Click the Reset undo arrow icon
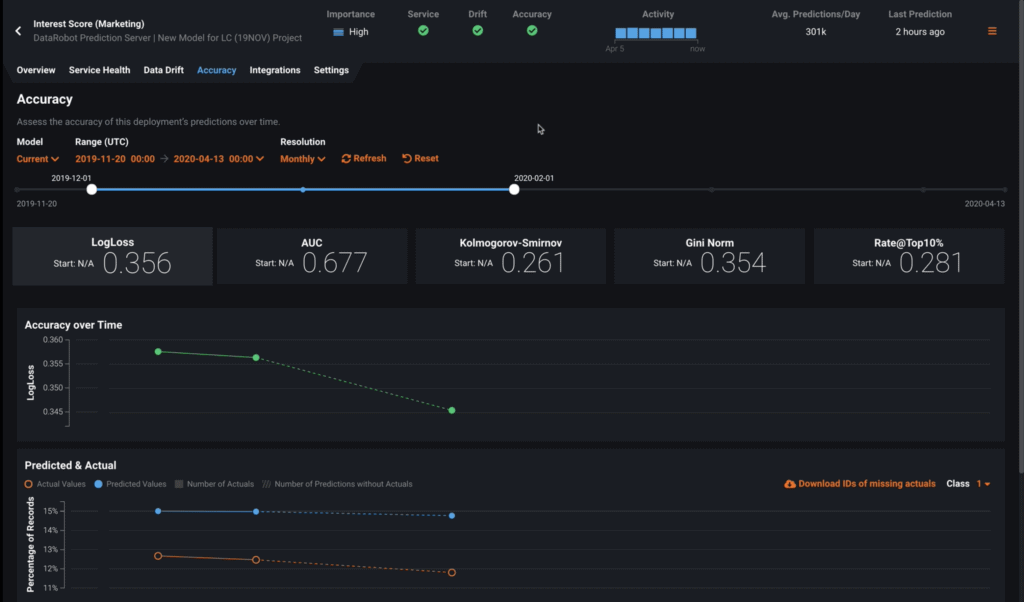The height and width of the screenshot is (602, 1024). click(x=407, y=159)
